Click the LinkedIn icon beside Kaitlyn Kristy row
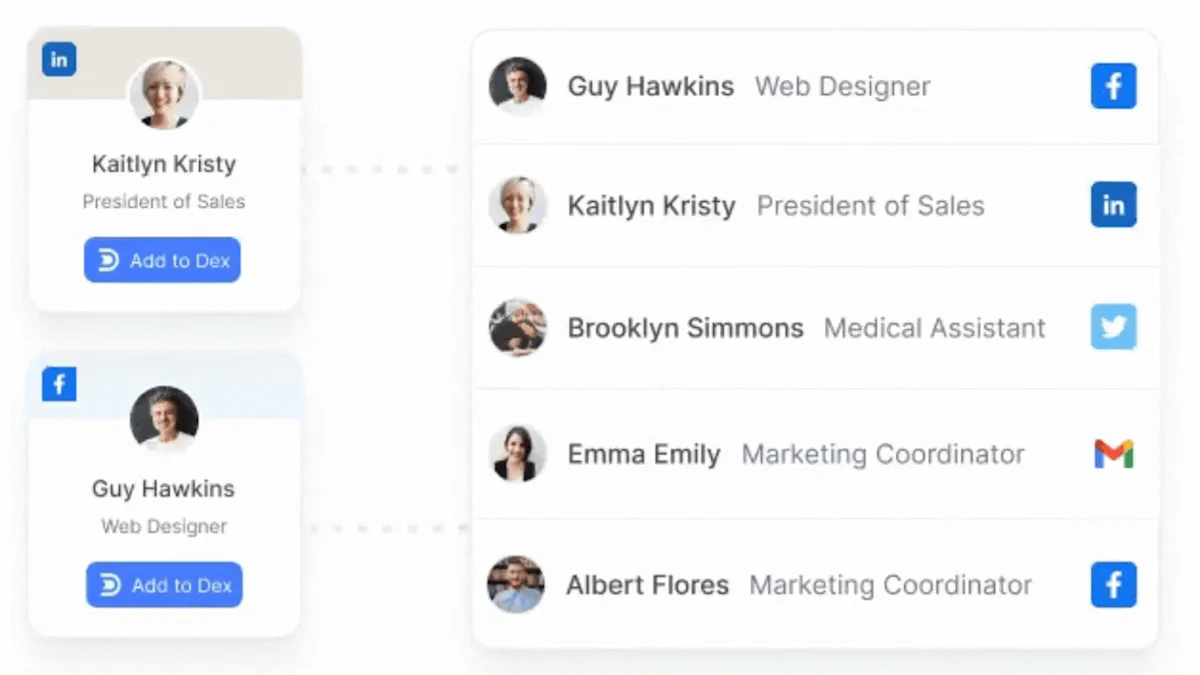Screen dimensions: 1200x675 click(1113, 205)
